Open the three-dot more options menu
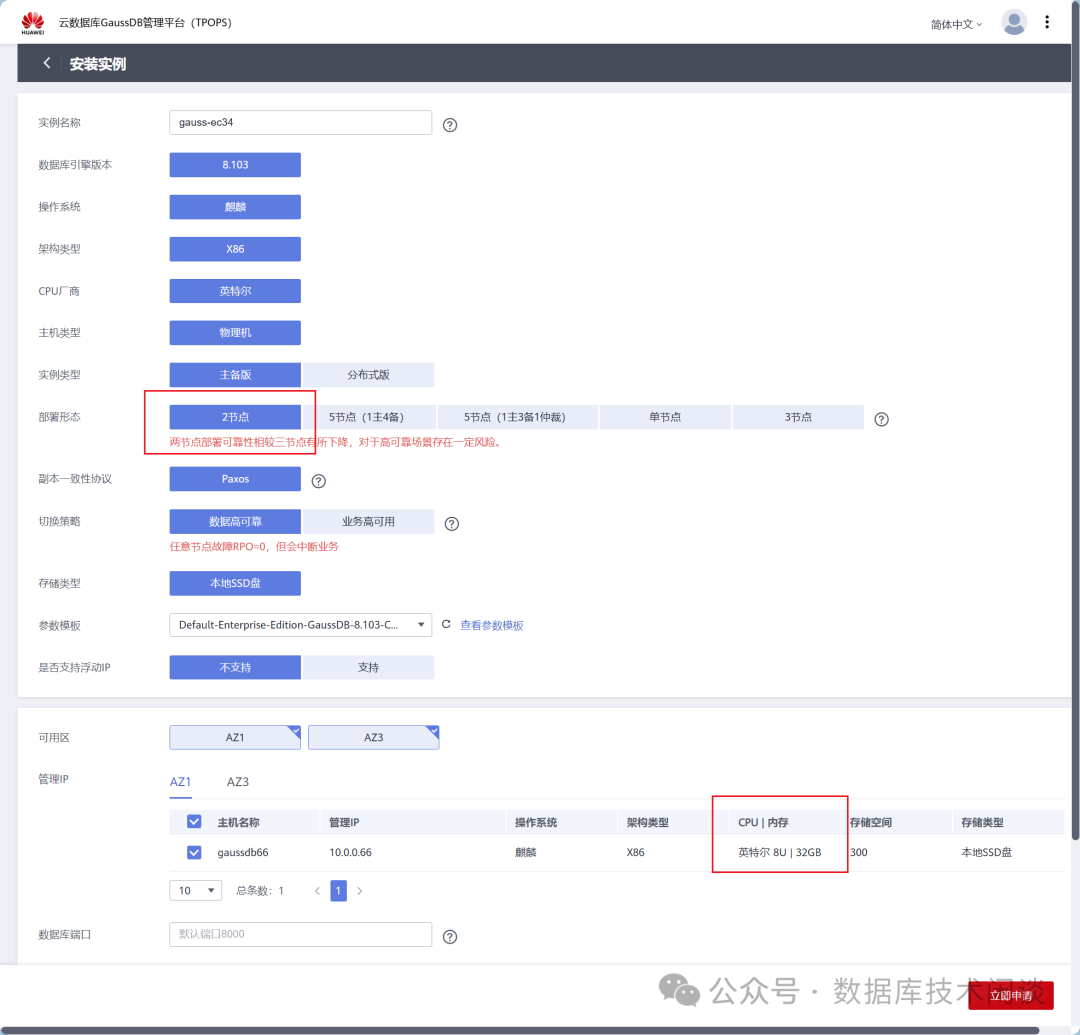The width and height of the screenshot is (1080, 1035). click(x=1047, y=22)
